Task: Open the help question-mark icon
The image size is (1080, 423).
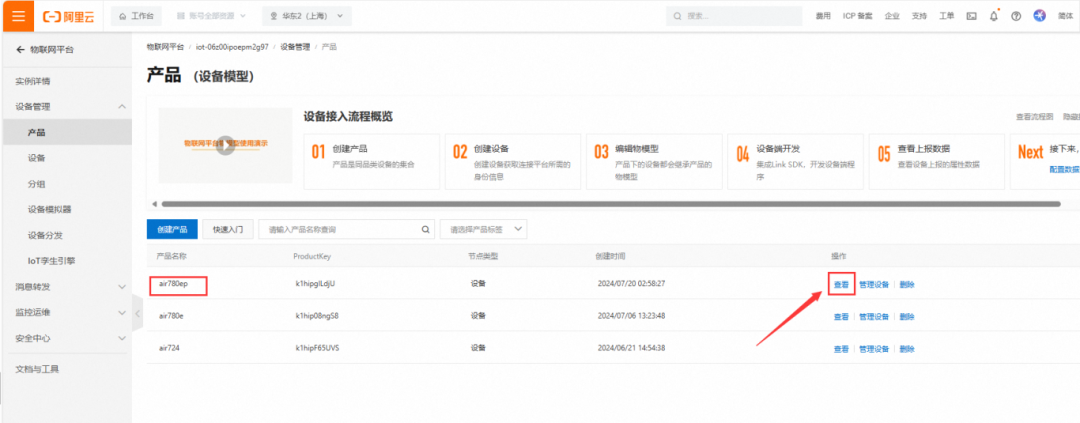Action: click(x=1015, y=17)
